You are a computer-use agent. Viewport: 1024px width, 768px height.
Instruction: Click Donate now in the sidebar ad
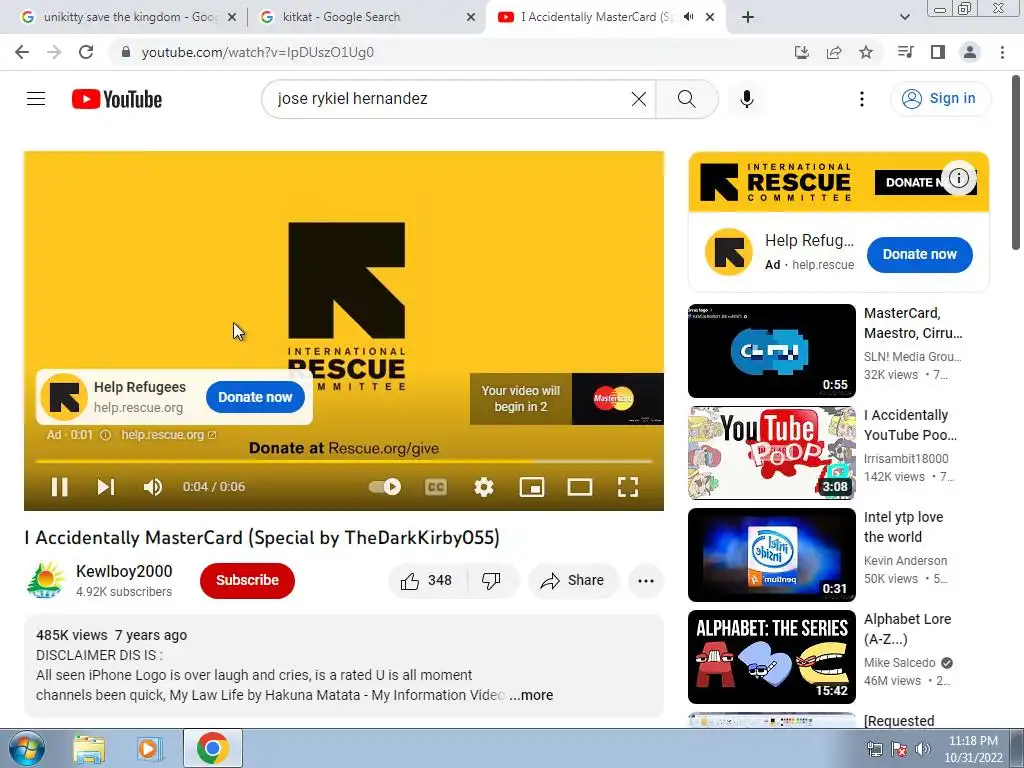920,254
